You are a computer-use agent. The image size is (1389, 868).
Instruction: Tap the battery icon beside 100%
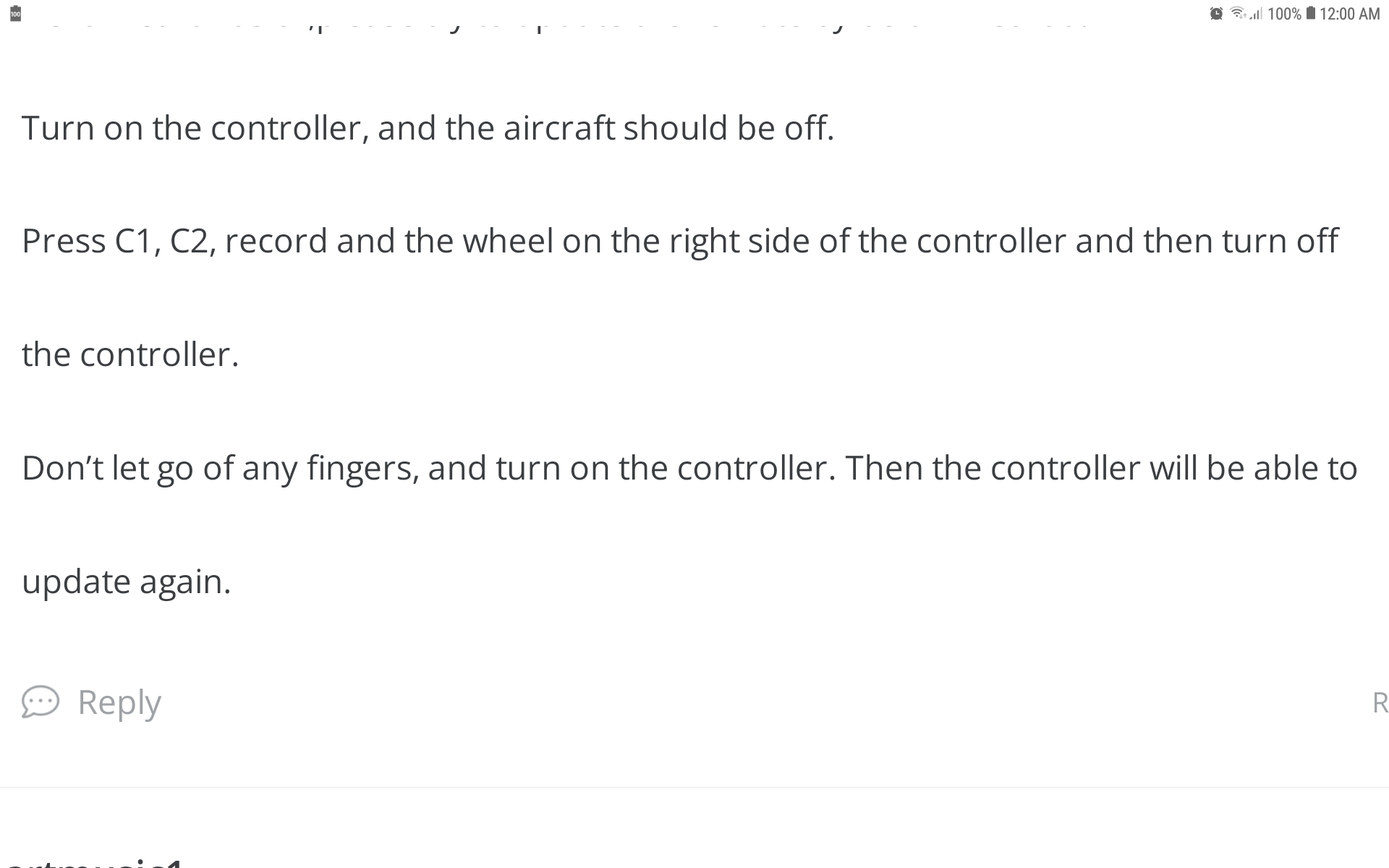coord(1310,14)
